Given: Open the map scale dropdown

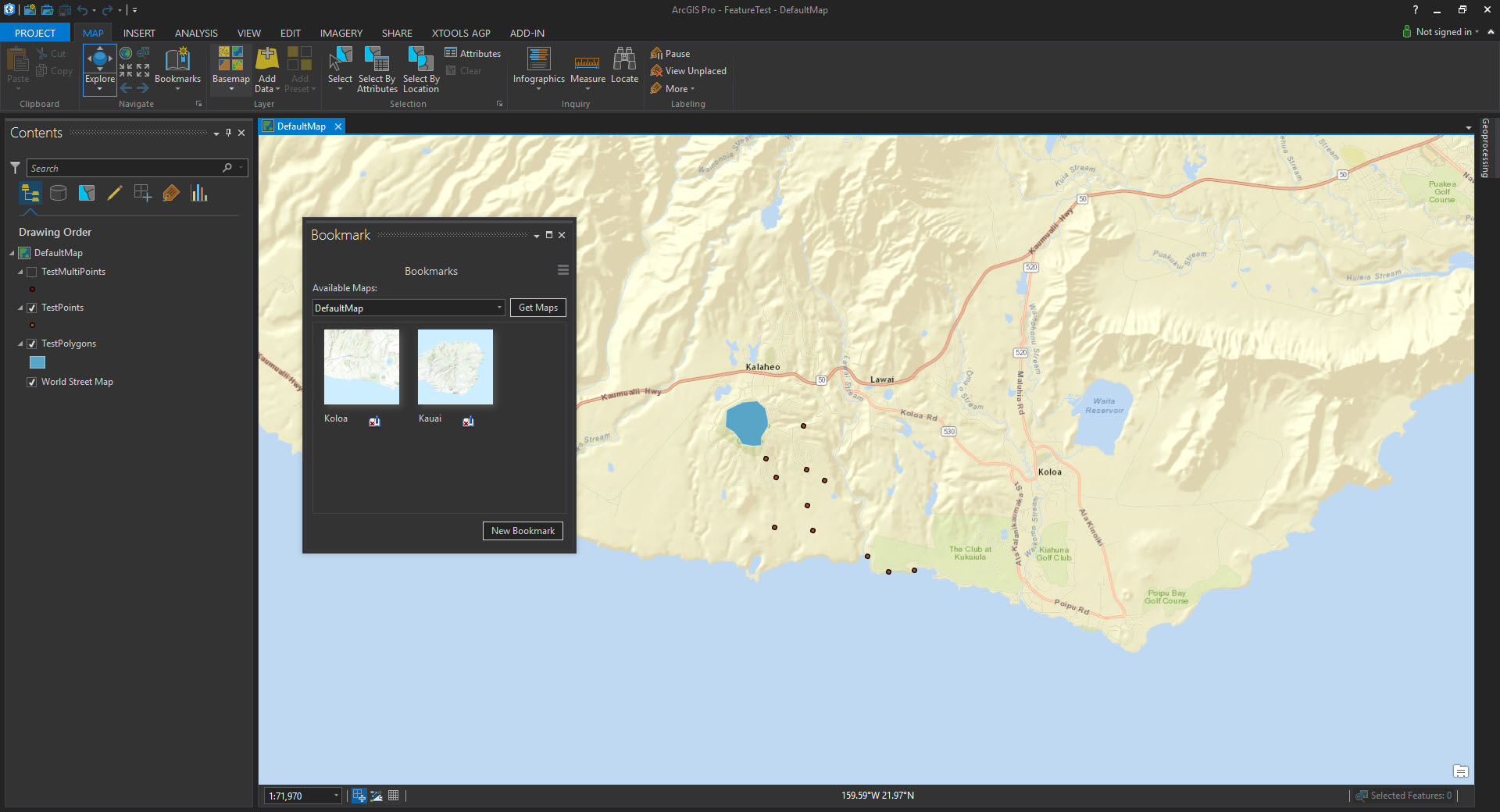Looking at the screenshot, I should click(336, 796).
